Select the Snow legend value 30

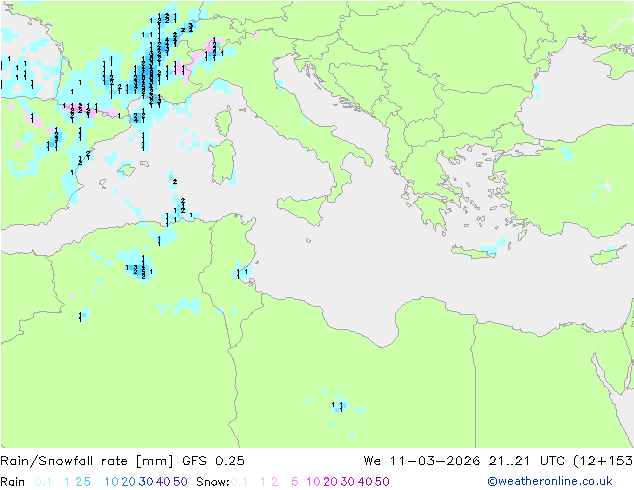pyautogui.click(x=348, y=482)
